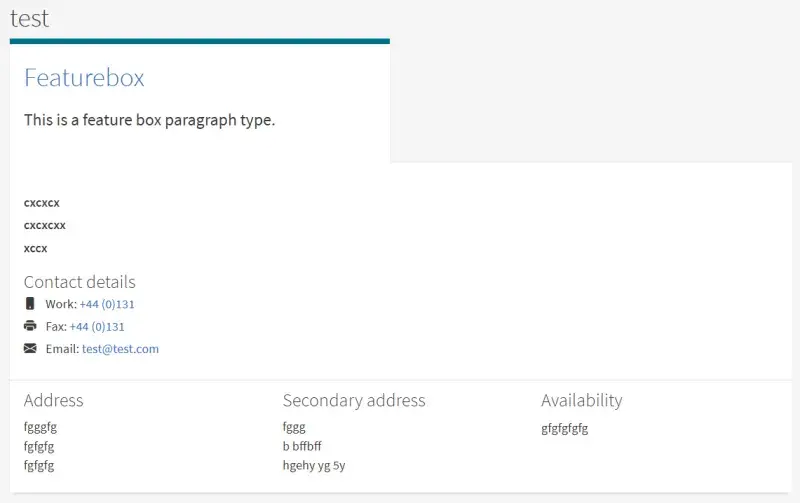The width and height of the screenshot is (800, 503).
Task: Click the mobile phone icon beside Work
Action: point(30,304)
